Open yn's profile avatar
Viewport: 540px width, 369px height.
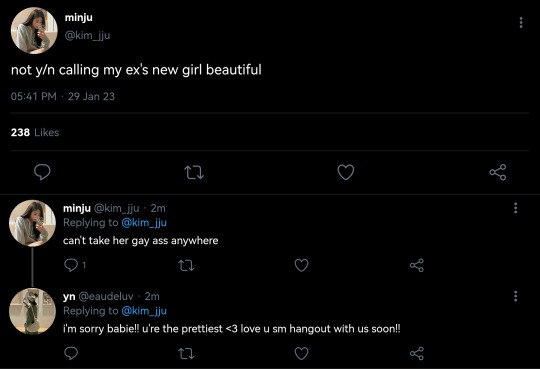[32, 311]
